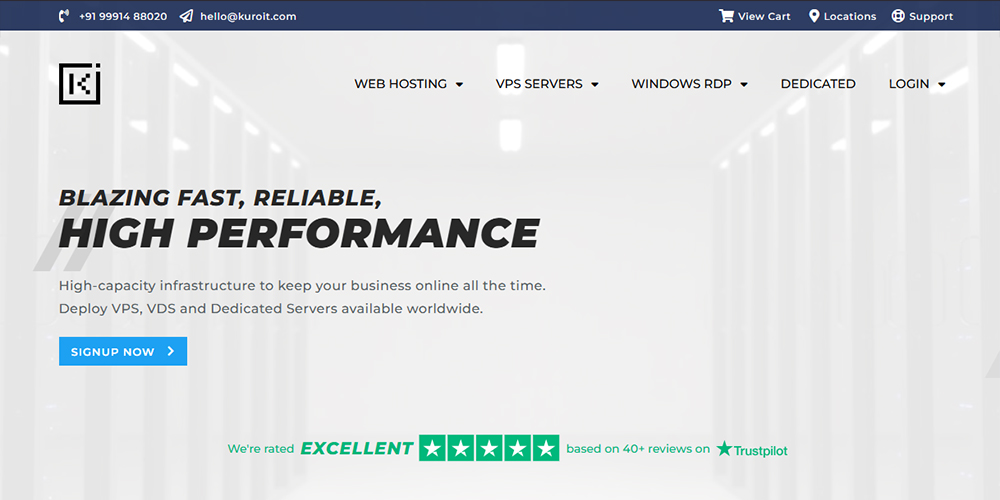Click the Kuroit square logo

(x=80, y=84)
